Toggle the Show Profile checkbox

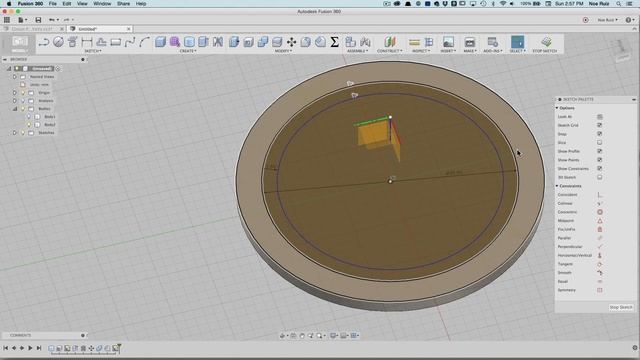pos(600,151)
